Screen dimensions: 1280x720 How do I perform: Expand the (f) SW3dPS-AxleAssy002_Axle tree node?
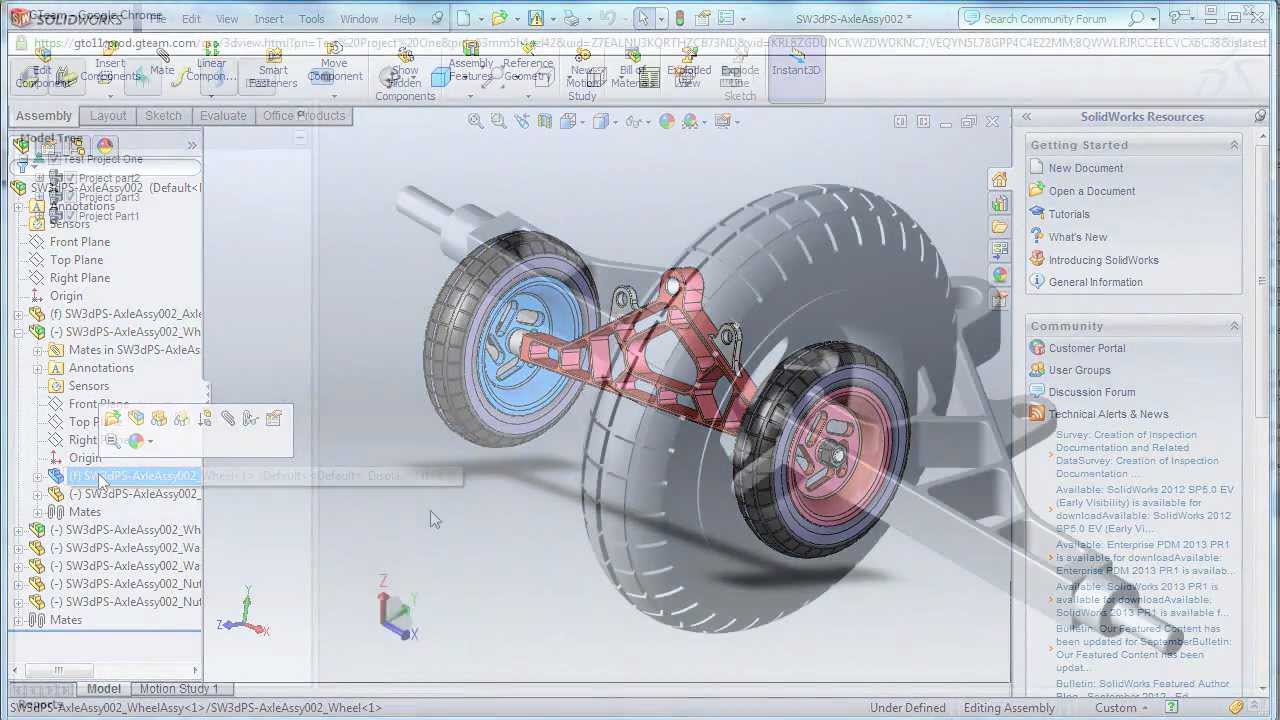pyautogui.click(x=19, y=314)
